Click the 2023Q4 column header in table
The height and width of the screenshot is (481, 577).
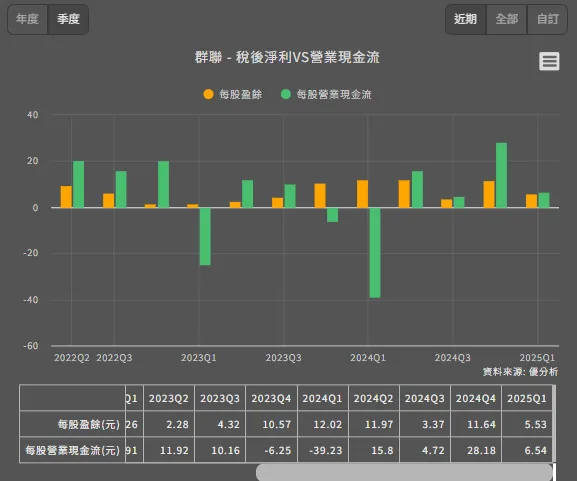271,398
